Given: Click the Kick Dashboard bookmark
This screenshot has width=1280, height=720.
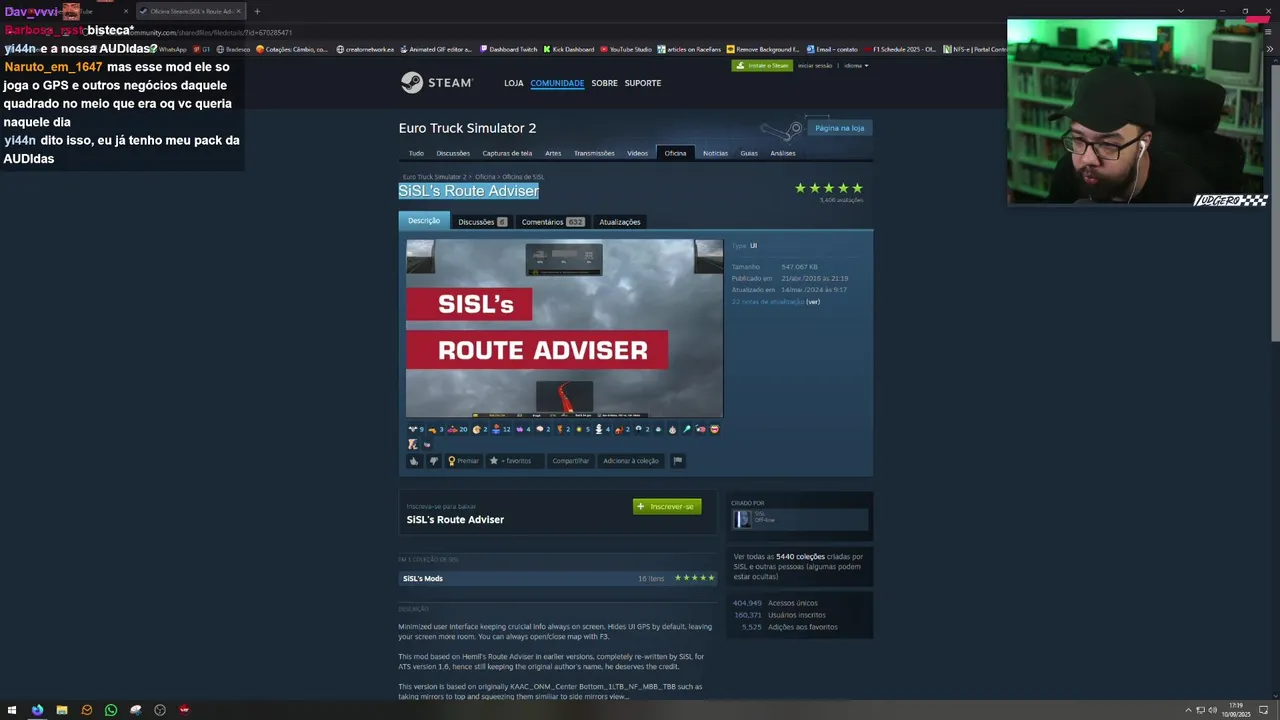Looking at the screenshot, I should point(569,49).
